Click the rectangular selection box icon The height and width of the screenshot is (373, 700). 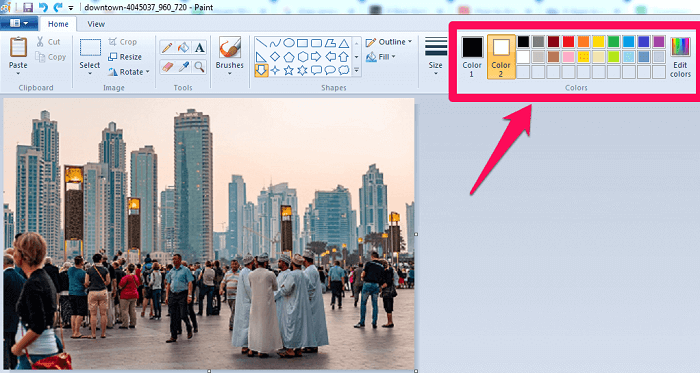click(90, 48)
